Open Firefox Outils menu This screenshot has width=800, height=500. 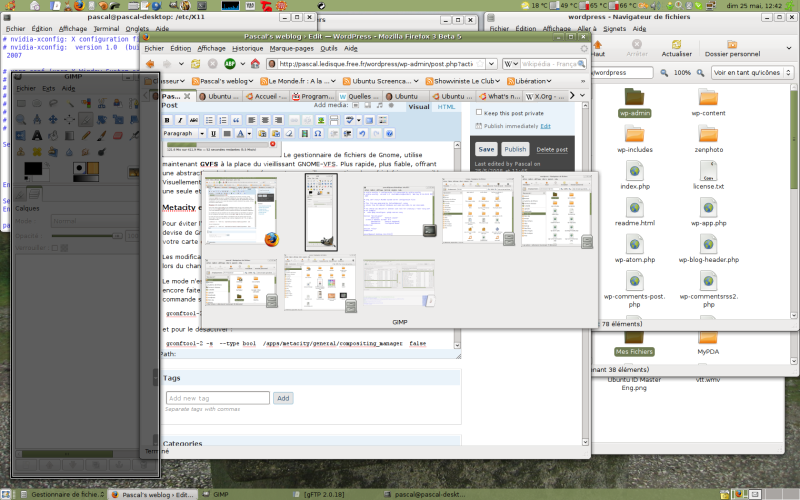click(x=329, y=48)
